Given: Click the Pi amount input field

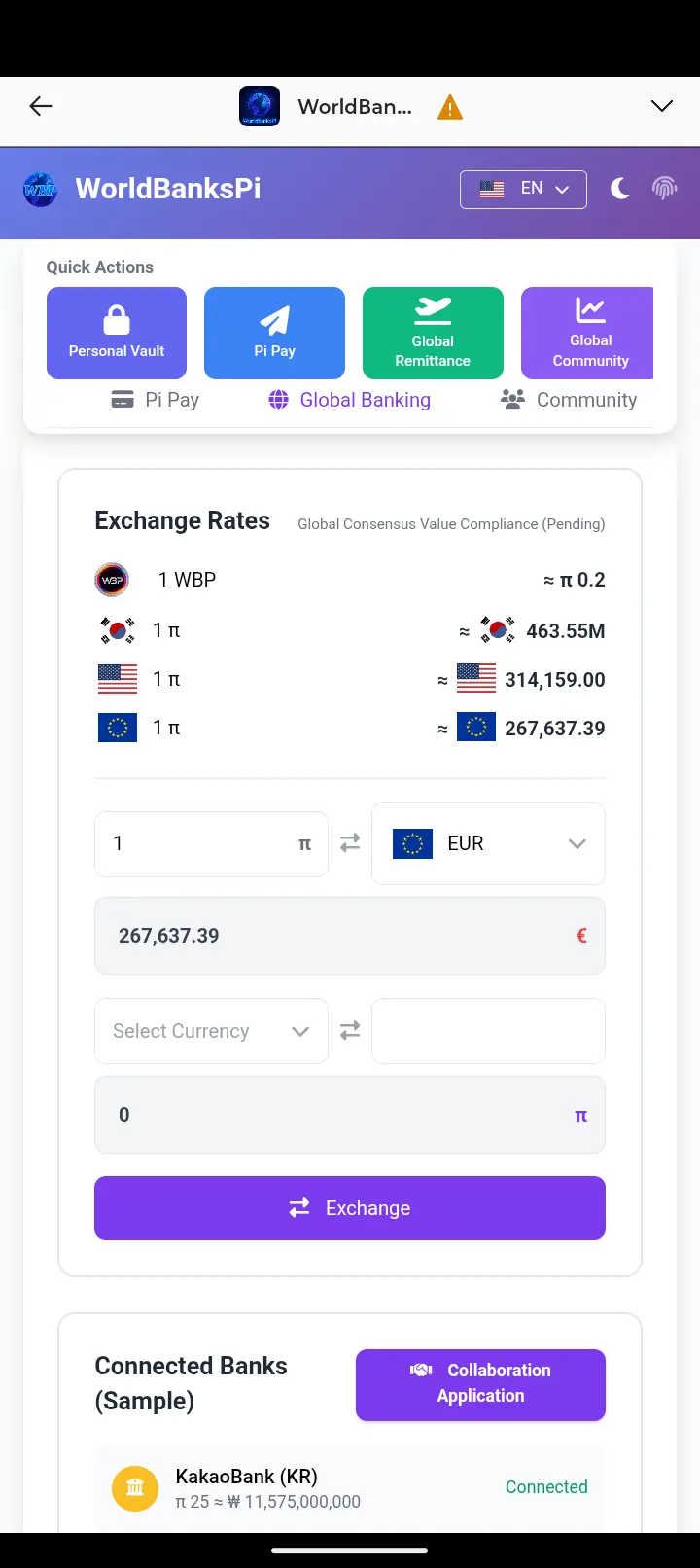Looking at the screenshot, I should pyautogui.click(x=199, y=843).
